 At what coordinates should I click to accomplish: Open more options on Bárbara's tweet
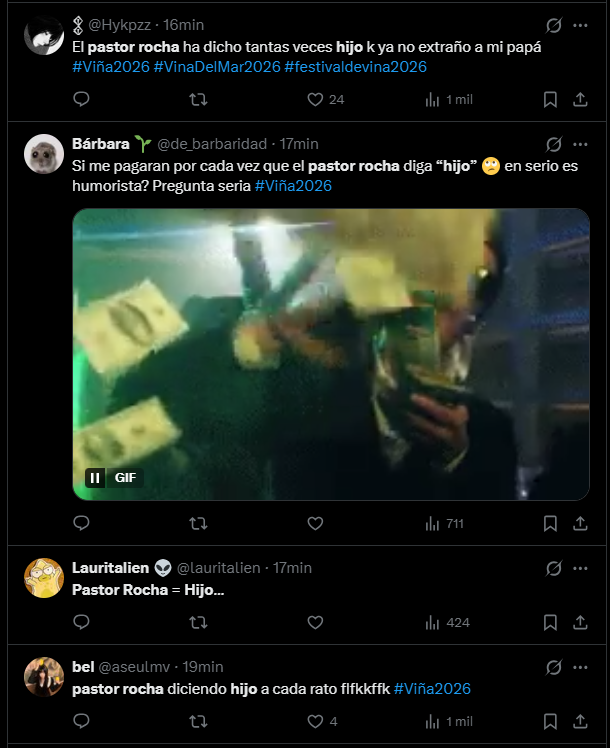click(581, 144)
